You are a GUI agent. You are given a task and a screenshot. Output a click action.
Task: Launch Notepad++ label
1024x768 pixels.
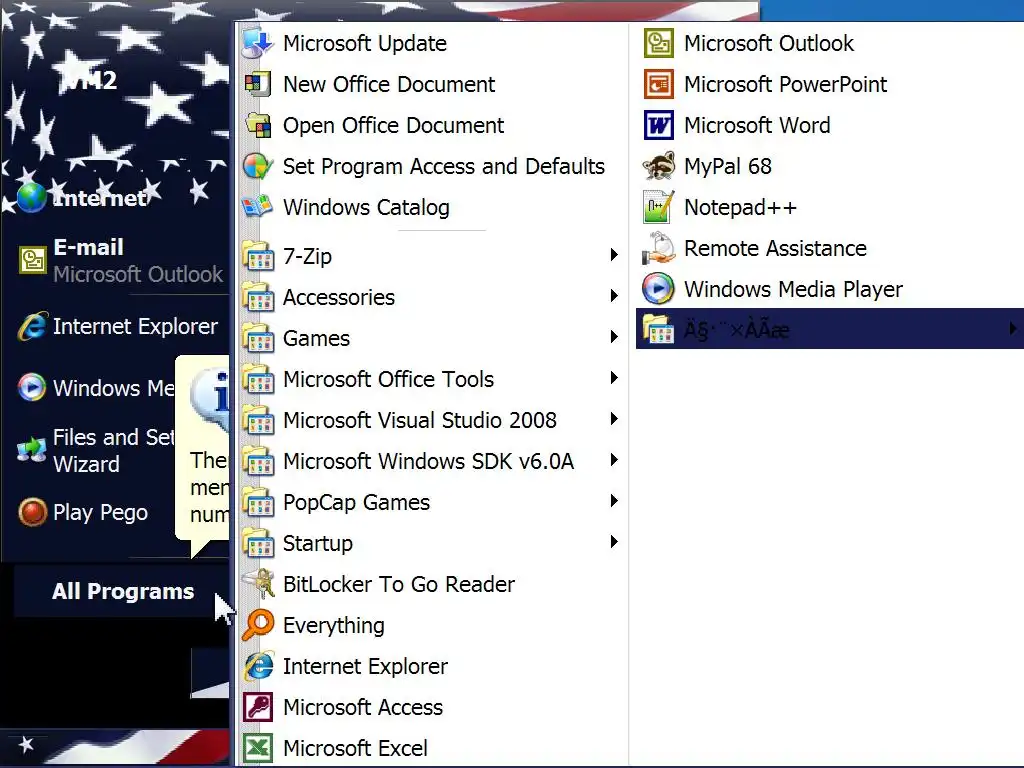(x=740, y=208)
